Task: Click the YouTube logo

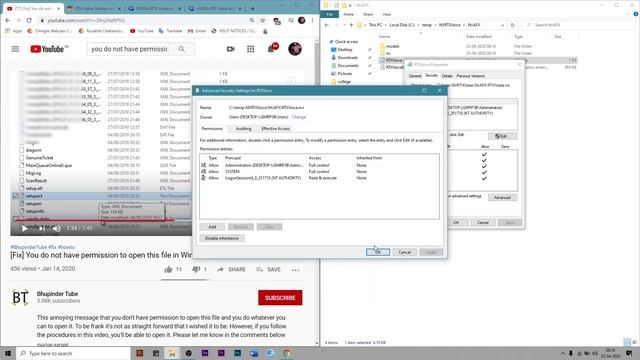Action: 47,49
